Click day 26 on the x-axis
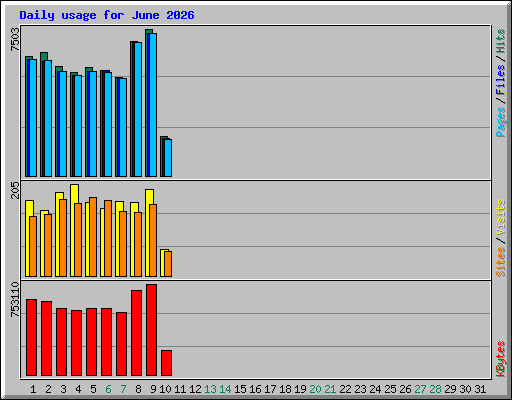The height and width of the screenshot is (400, 512). [x=405, y=389]
